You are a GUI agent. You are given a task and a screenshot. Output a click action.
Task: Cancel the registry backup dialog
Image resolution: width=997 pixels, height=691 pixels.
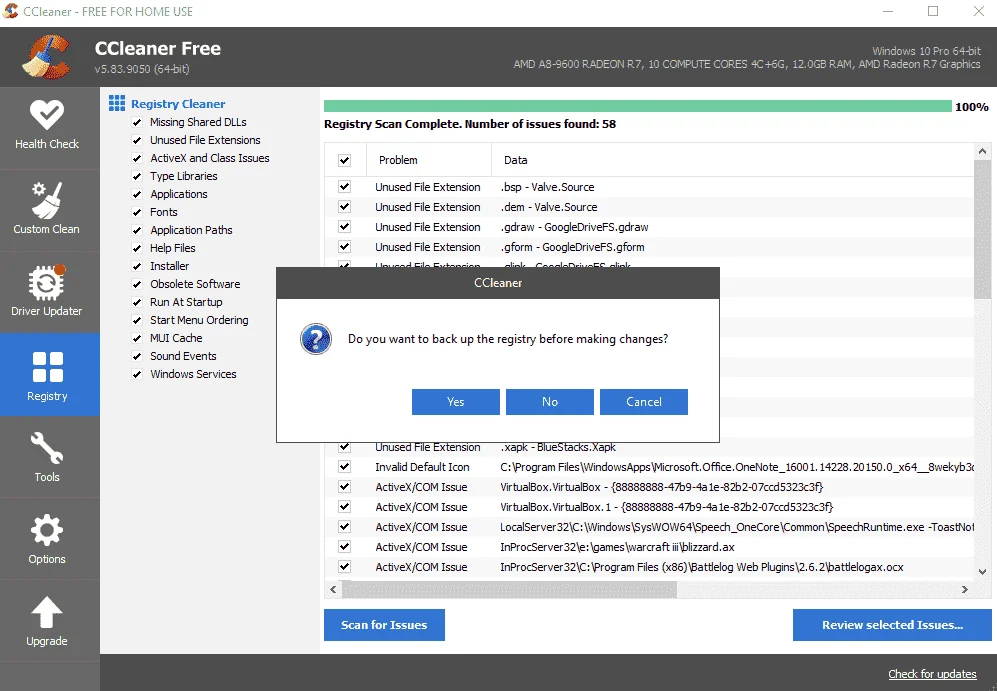click(x=643, y=402)
